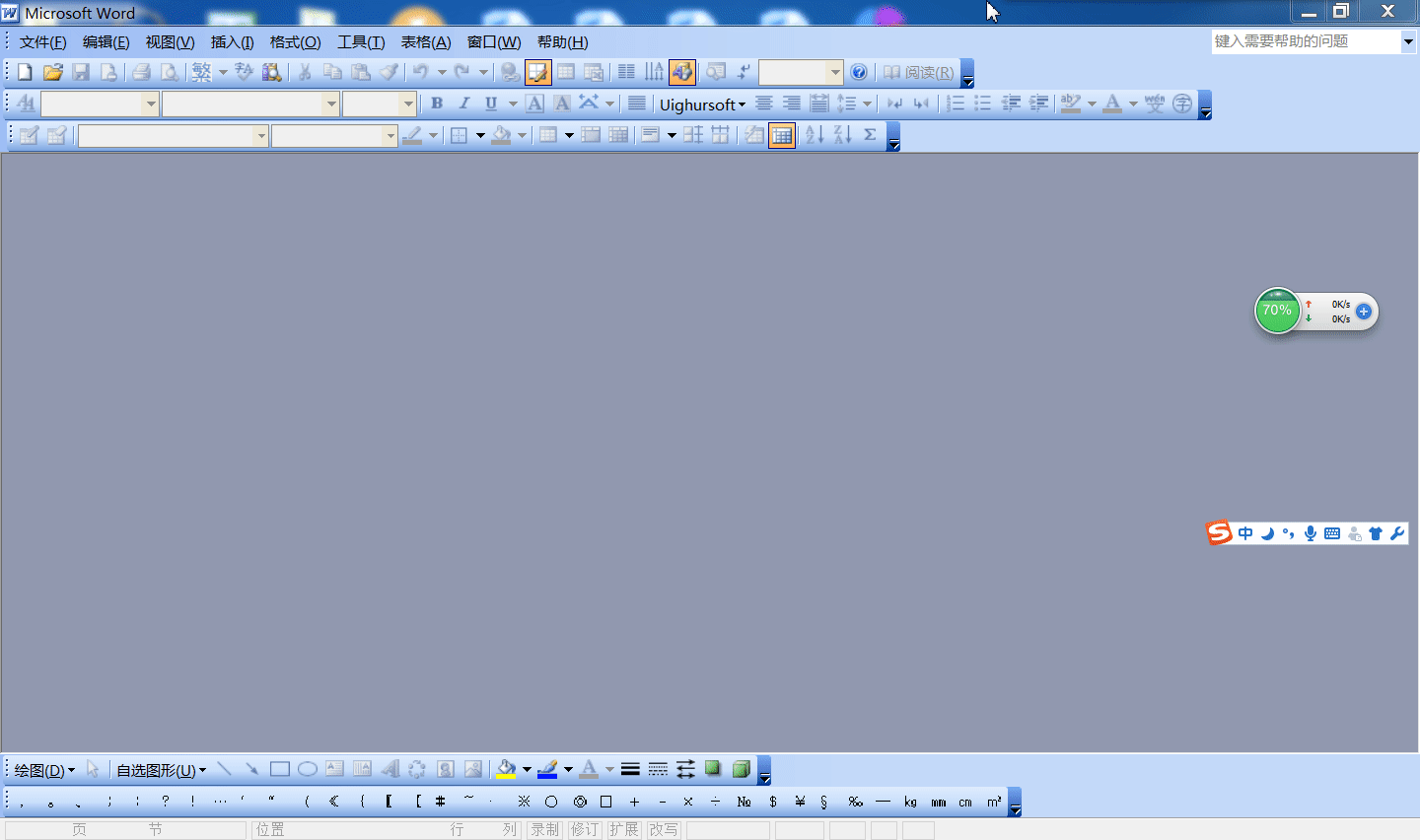This screenshot has height=840, width=1420.
Task: Toggle Underline formatting
Action: 491,104
